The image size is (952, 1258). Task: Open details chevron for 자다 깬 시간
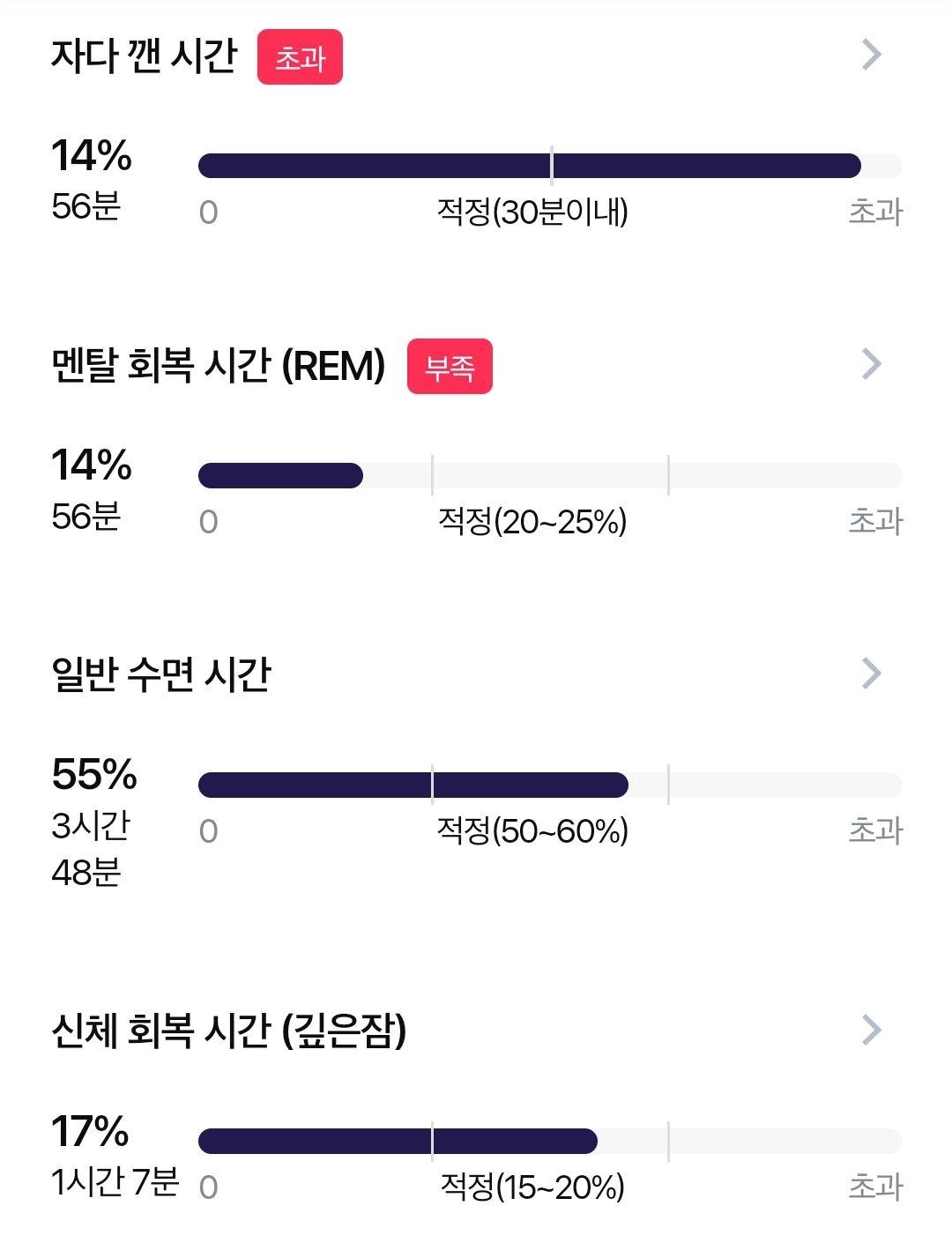pos(871,55)
